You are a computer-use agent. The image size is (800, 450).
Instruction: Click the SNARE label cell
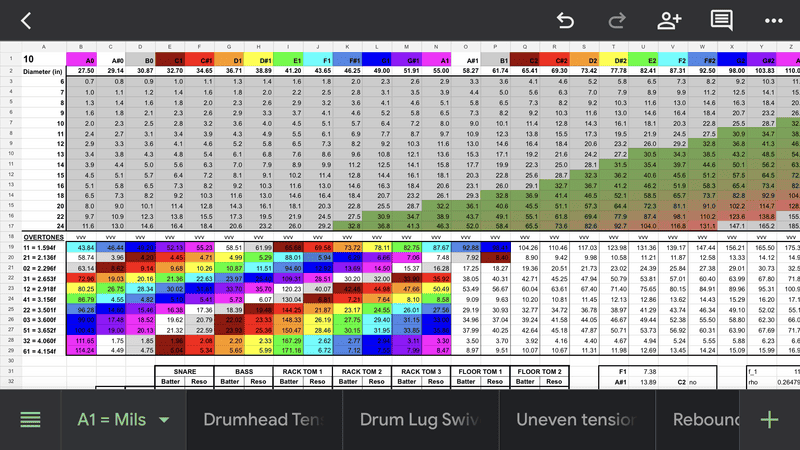(x=184, y=371)
